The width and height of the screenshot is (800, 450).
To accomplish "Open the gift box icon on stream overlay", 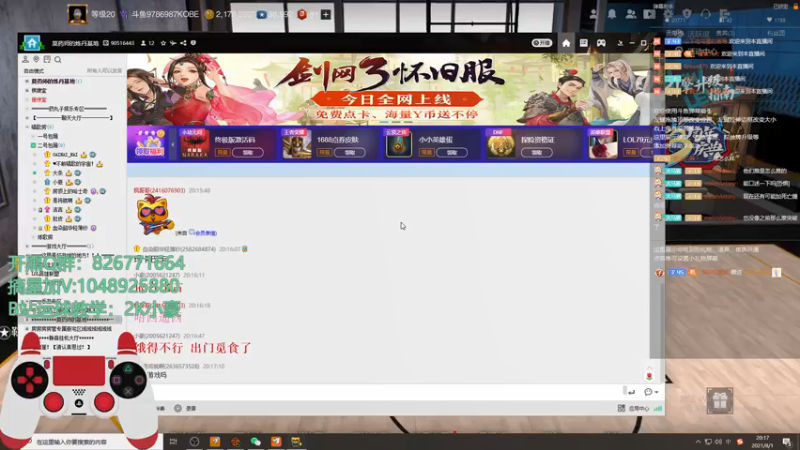I will coord(720,401).
